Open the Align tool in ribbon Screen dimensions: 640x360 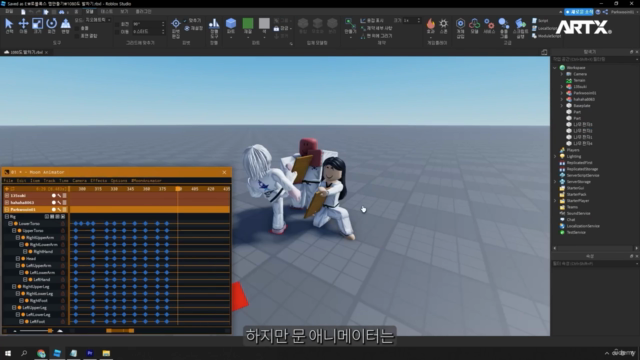pos(213,27)
